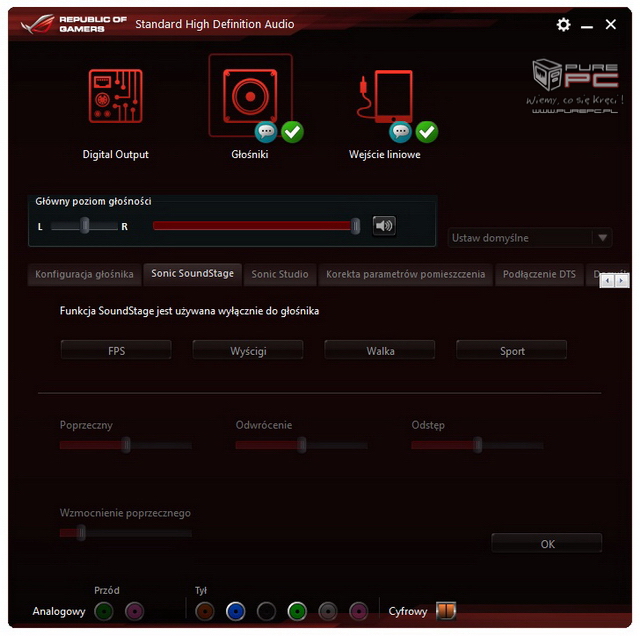640x636 pixels.
Task: Click the chat bubble badge on Wejście liniowe
Action: pos(401,131)
